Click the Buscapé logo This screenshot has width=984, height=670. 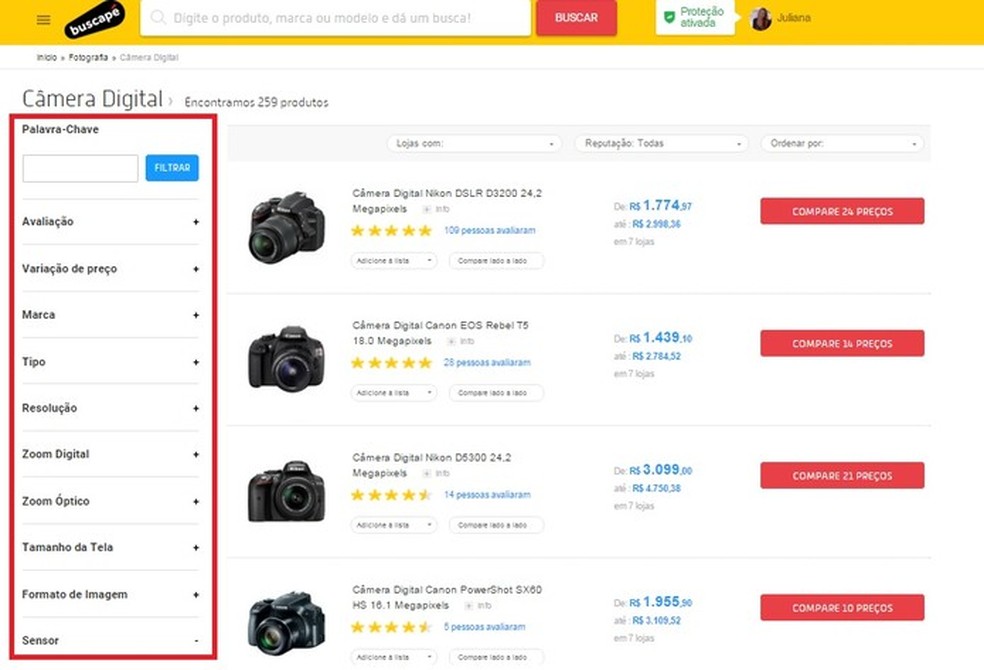pyautogui.click(x=94, y=19)
